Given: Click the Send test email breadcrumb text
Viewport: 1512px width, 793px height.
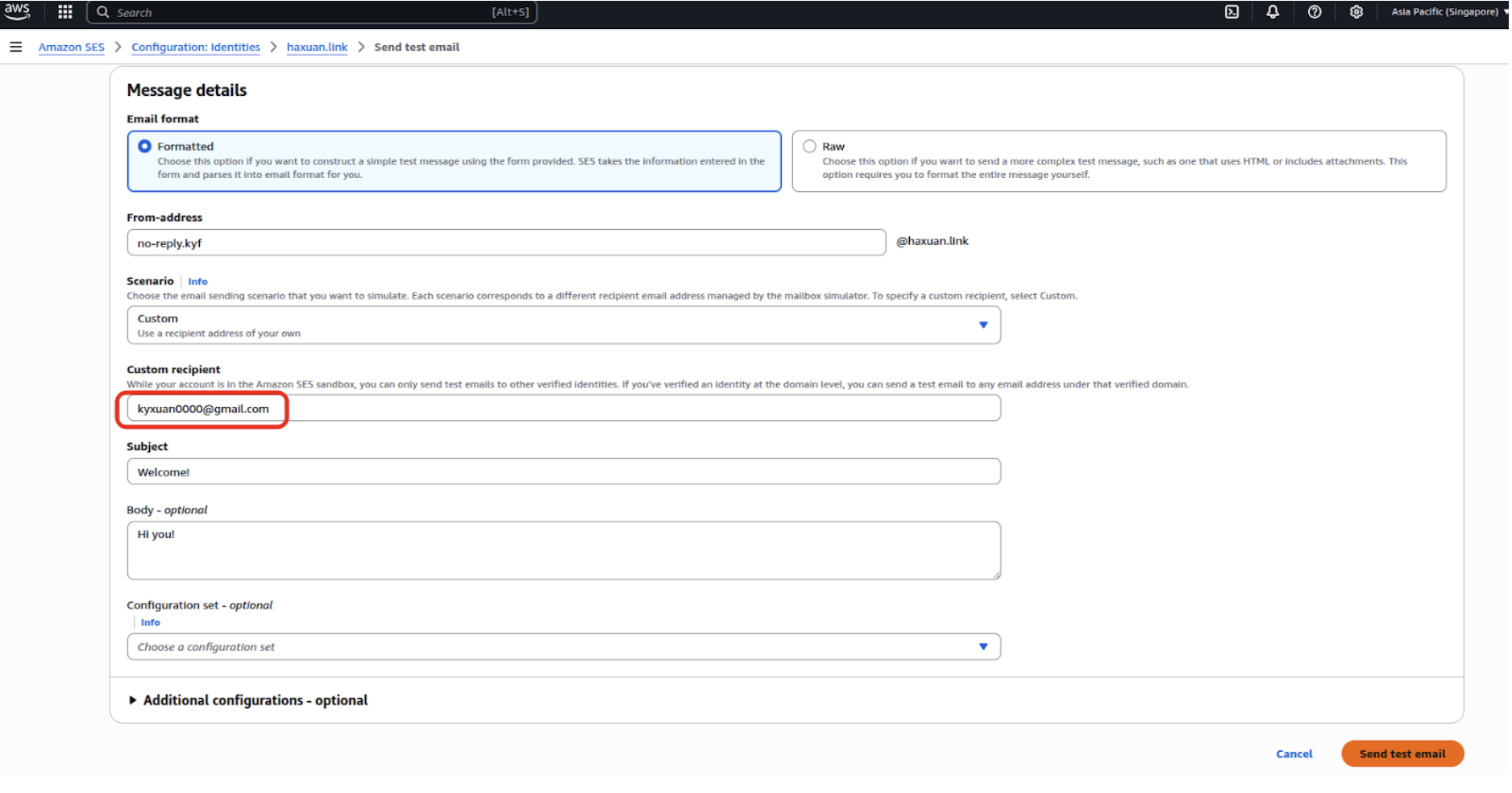Looking at the screenshot, I should pos(417,47).
